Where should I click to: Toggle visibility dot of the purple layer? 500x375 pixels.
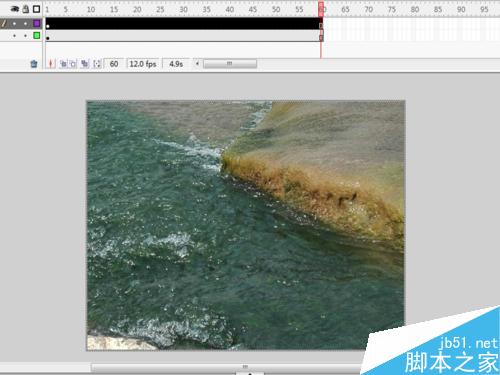click(14, 24)
